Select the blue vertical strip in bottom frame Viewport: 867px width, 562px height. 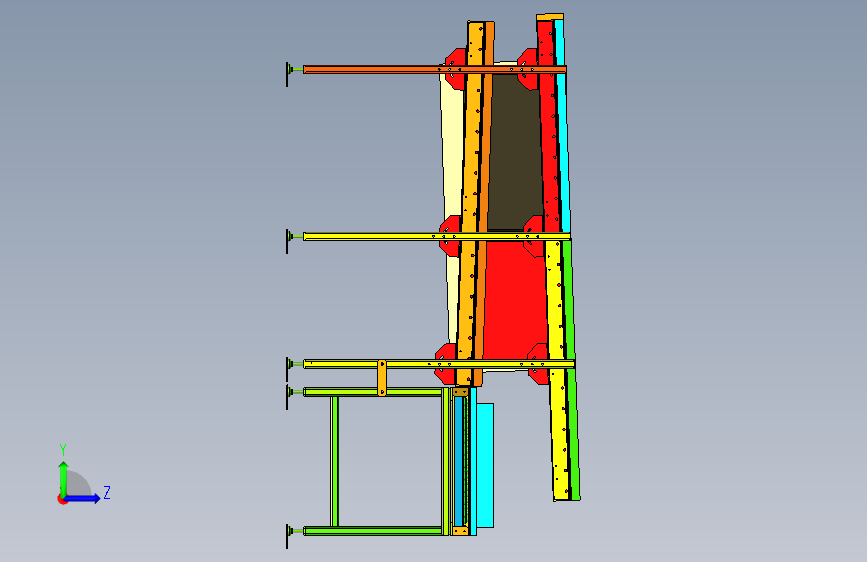point(458,461)
